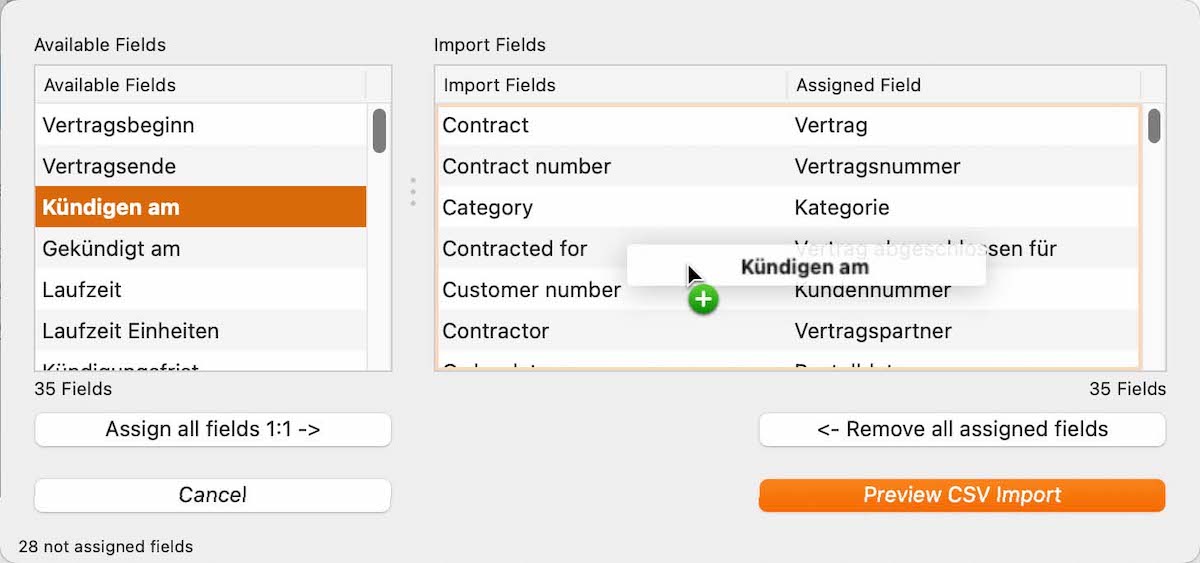Select Vertragsende in Available Fields list
1200x563 pixels.
201,166
